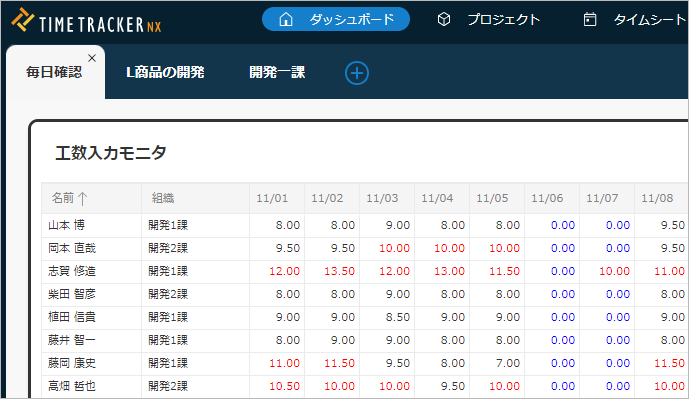
Task: Click 9.00 under 11/02 for 藤井 智一
Action: [x=343, y=340]
